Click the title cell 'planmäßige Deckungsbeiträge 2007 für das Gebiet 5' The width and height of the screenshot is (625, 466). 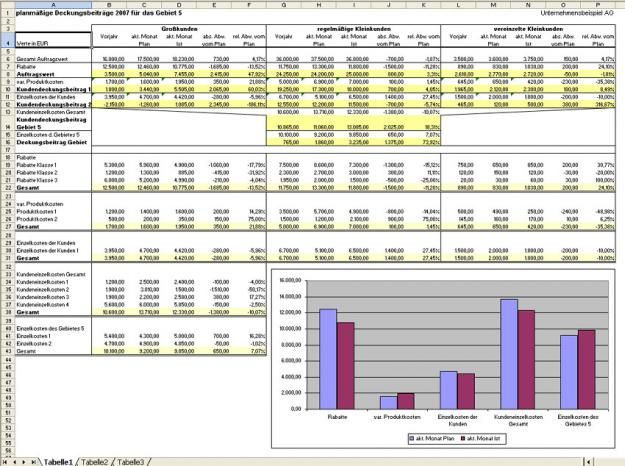pyautogui.click(x=99, y=13)
